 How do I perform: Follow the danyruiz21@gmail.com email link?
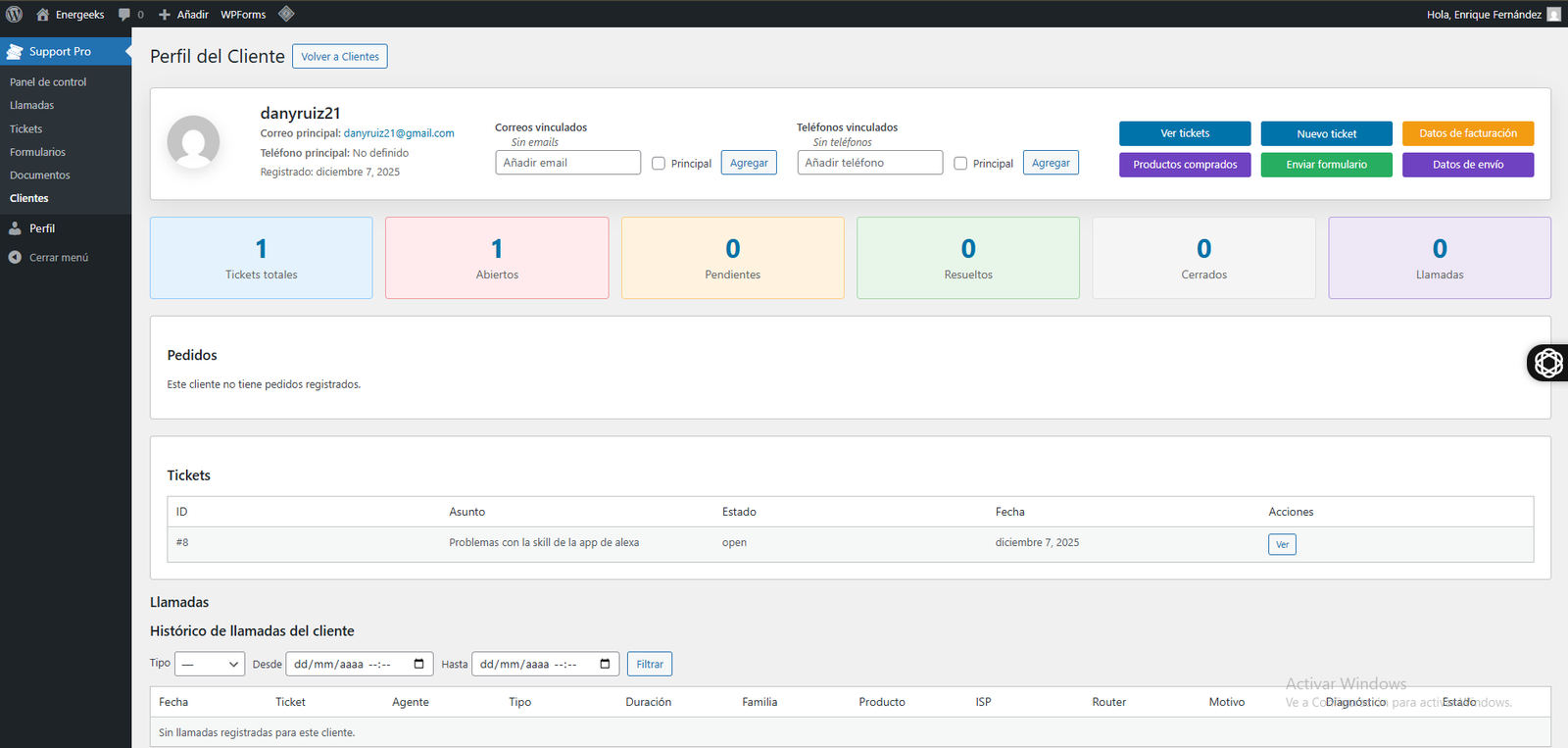[398, 133]
